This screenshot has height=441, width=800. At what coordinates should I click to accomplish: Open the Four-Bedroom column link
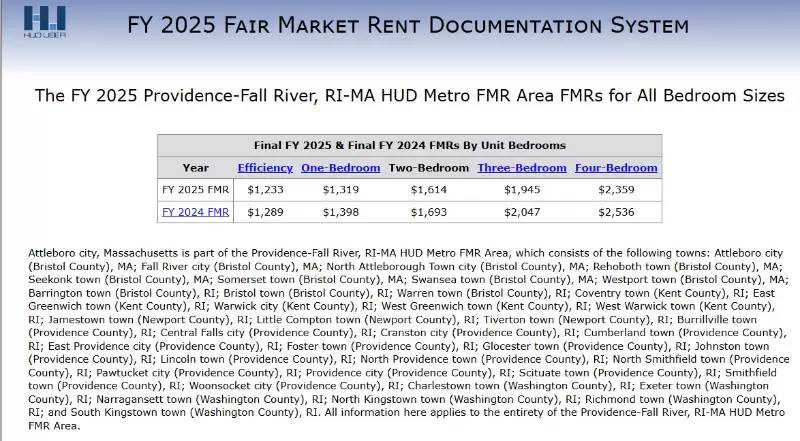click(x=616, y=168)
